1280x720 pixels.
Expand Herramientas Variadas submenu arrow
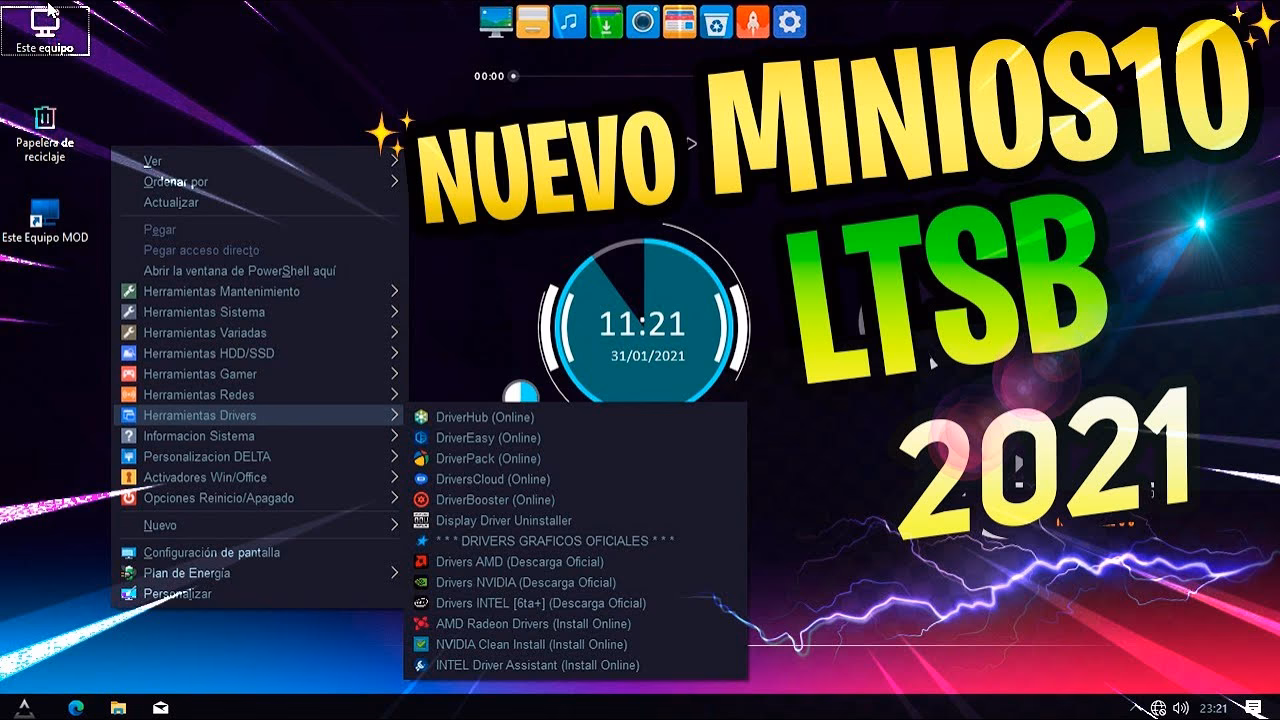click(x=395, y=332)
